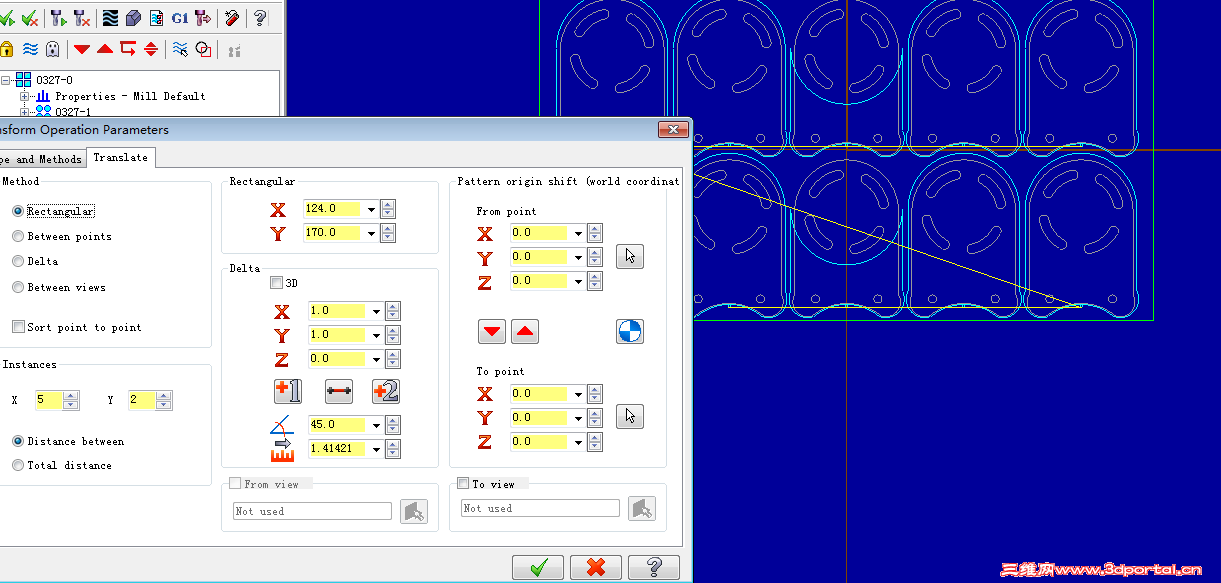Enable Sort point to point checkbox
The height and width of the screenshot is (583, 1221).
pos(18,327)
